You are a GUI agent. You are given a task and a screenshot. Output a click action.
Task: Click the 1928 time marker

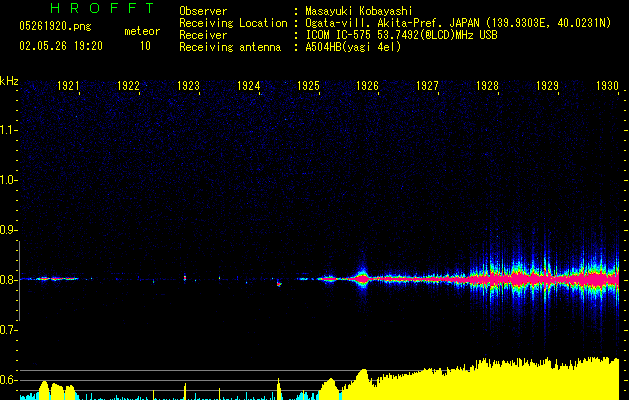pyautogui.click(x=487, y=86)
